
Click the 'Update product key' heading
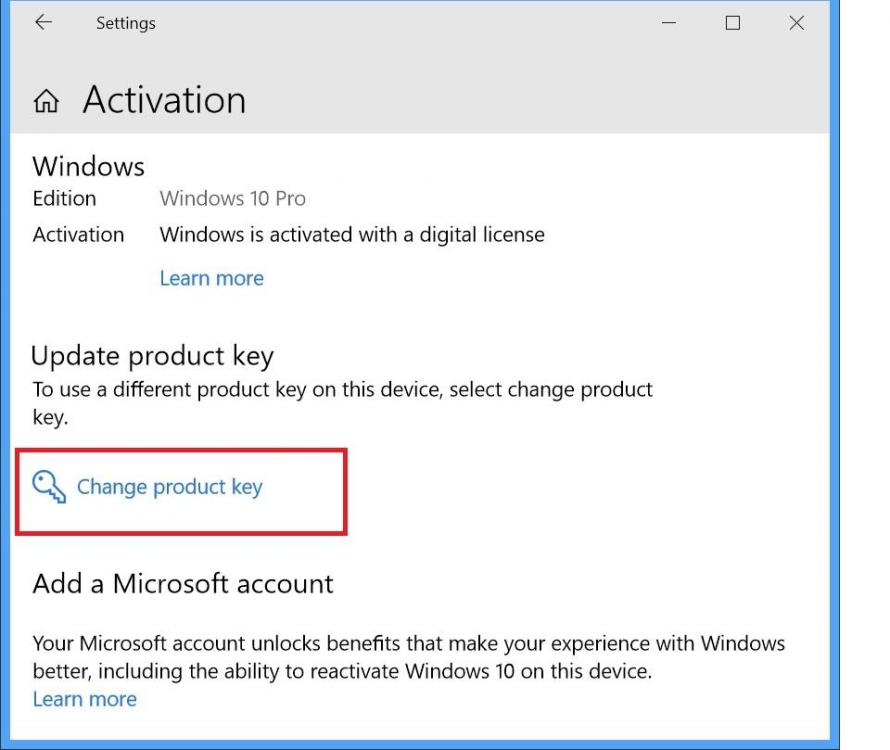click(x=152, y=357)
